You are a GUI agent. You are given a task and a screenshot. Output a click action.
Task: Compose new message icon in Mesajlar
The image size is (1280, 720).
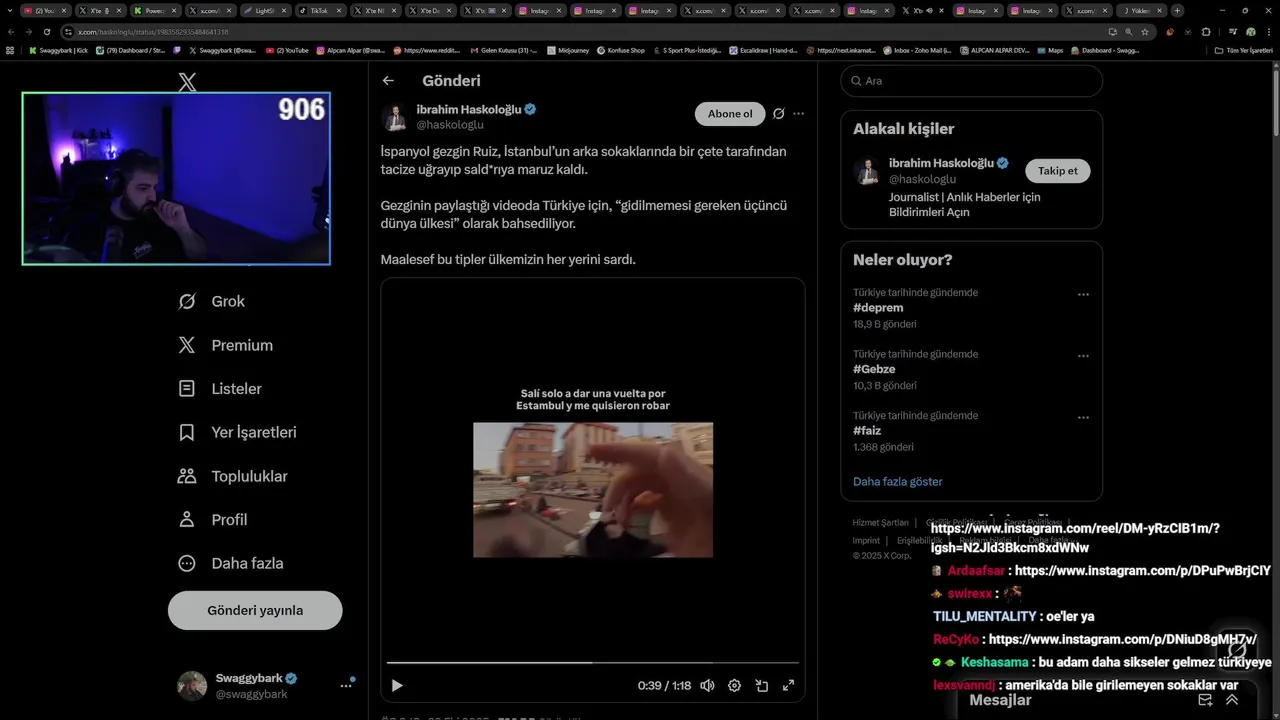(1205, 700)
